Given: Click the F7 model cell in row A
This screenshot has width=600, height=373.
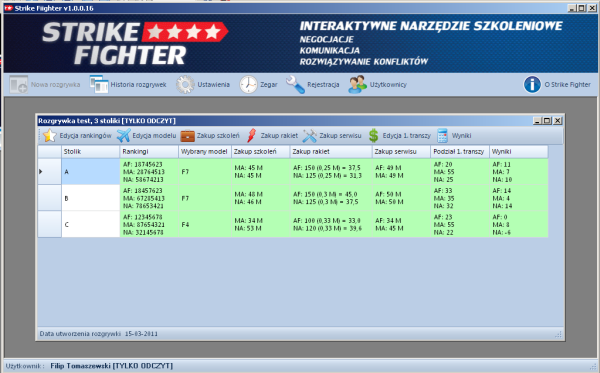Looking at the screenshot, I should (205, 171).
